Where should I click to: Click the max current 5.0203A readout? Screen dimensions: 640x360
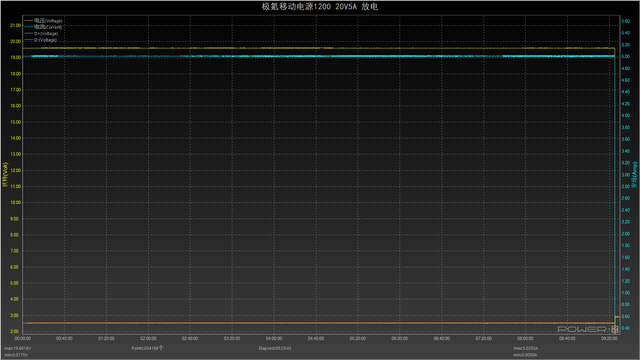pos(526,348)
